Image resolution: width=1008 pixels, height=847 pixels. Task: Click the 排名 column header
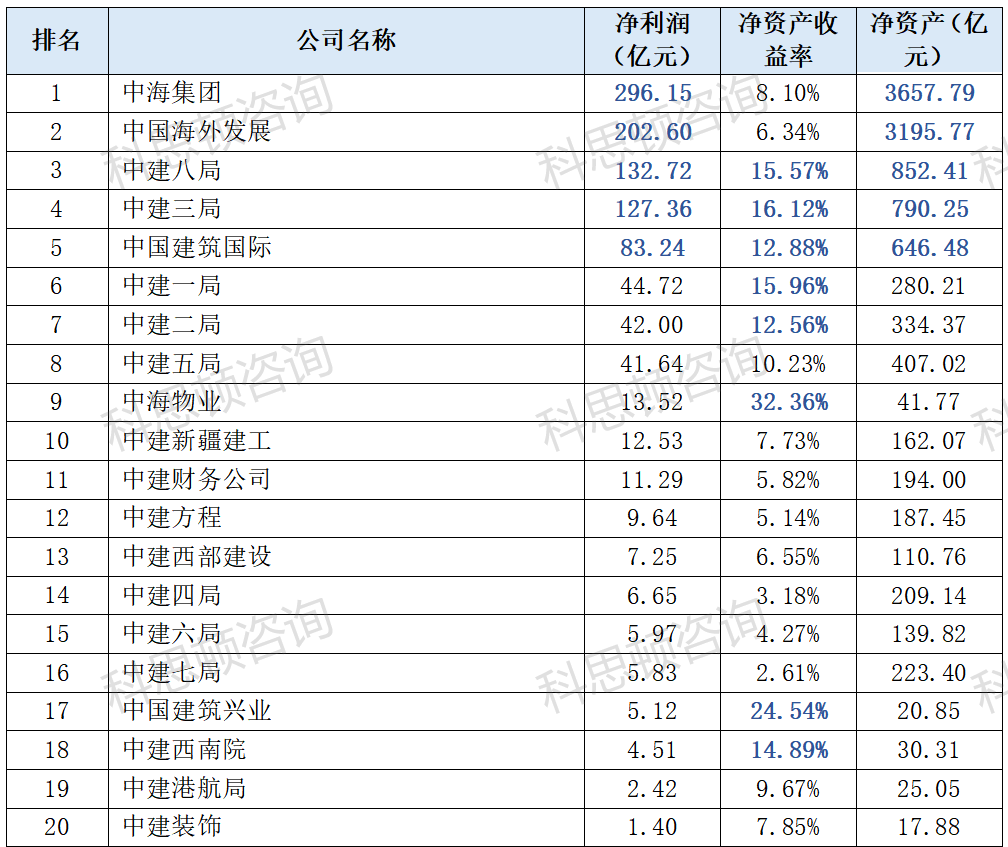57,41
